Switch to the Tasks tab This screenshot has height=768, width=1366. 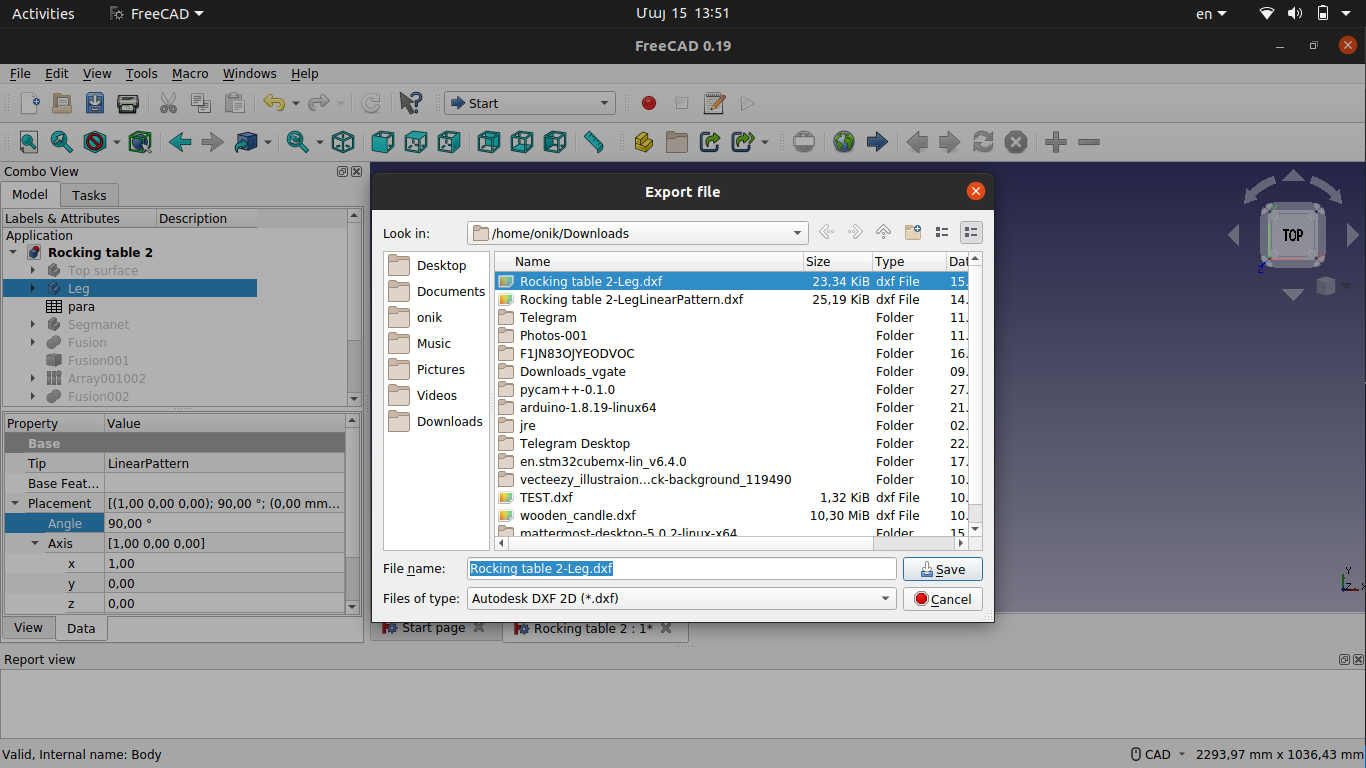click(89, 195)
